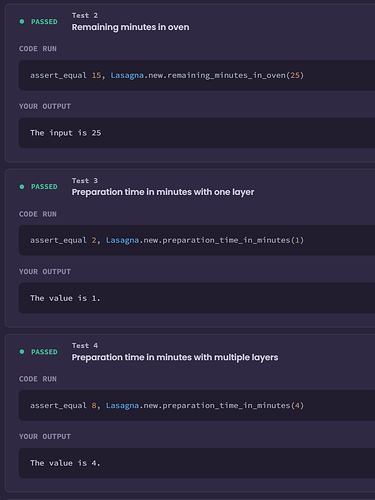This screenshot has height=500, width=375.
Task: Click the green status dot for Test 3
Action: [x=22, y=187]
